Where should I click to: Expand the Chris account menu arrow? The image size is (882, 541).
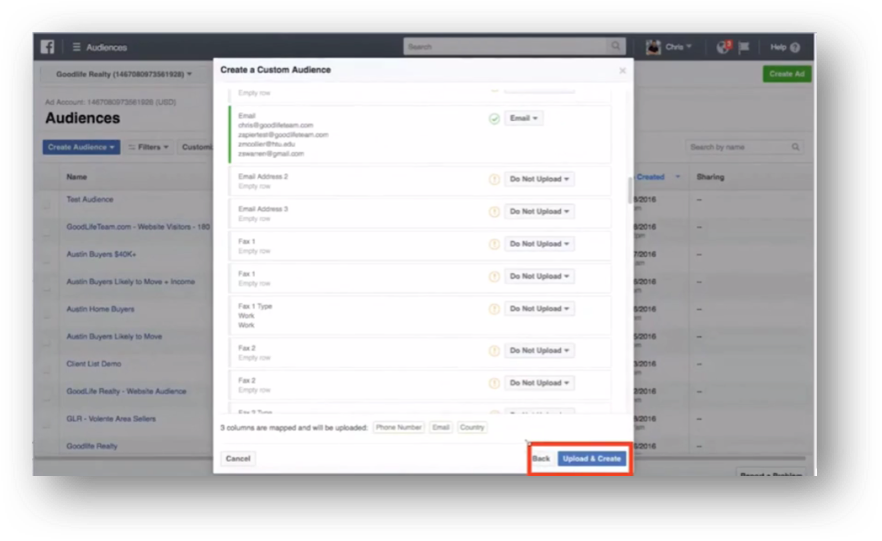(x=688, y=47)
